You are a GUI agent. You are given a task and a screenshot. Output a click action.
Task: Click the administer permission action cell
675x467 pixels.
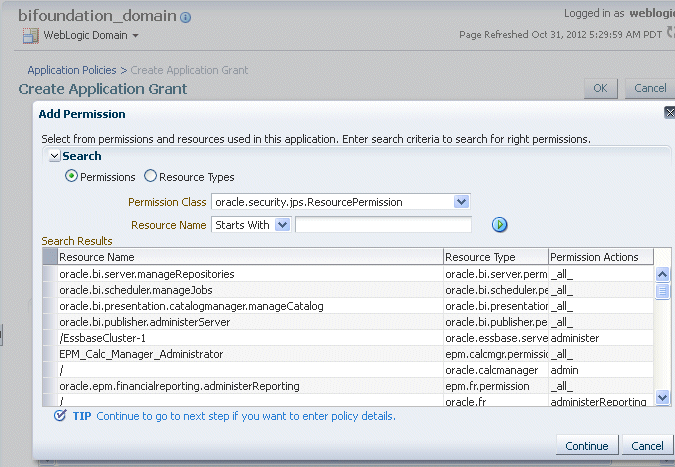[601, 338]
